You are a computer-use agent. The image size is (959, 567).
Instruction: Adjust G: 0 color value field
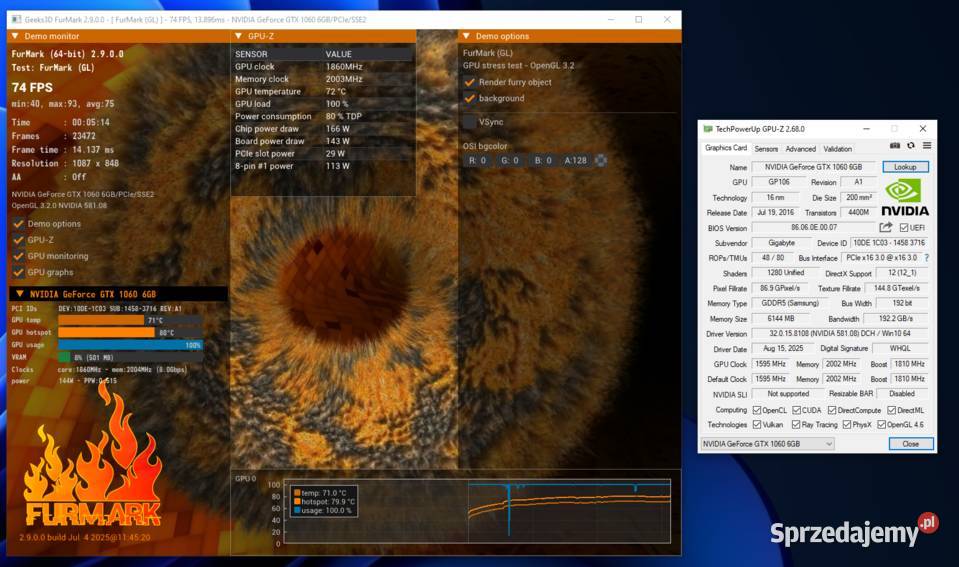pos(510,160)
